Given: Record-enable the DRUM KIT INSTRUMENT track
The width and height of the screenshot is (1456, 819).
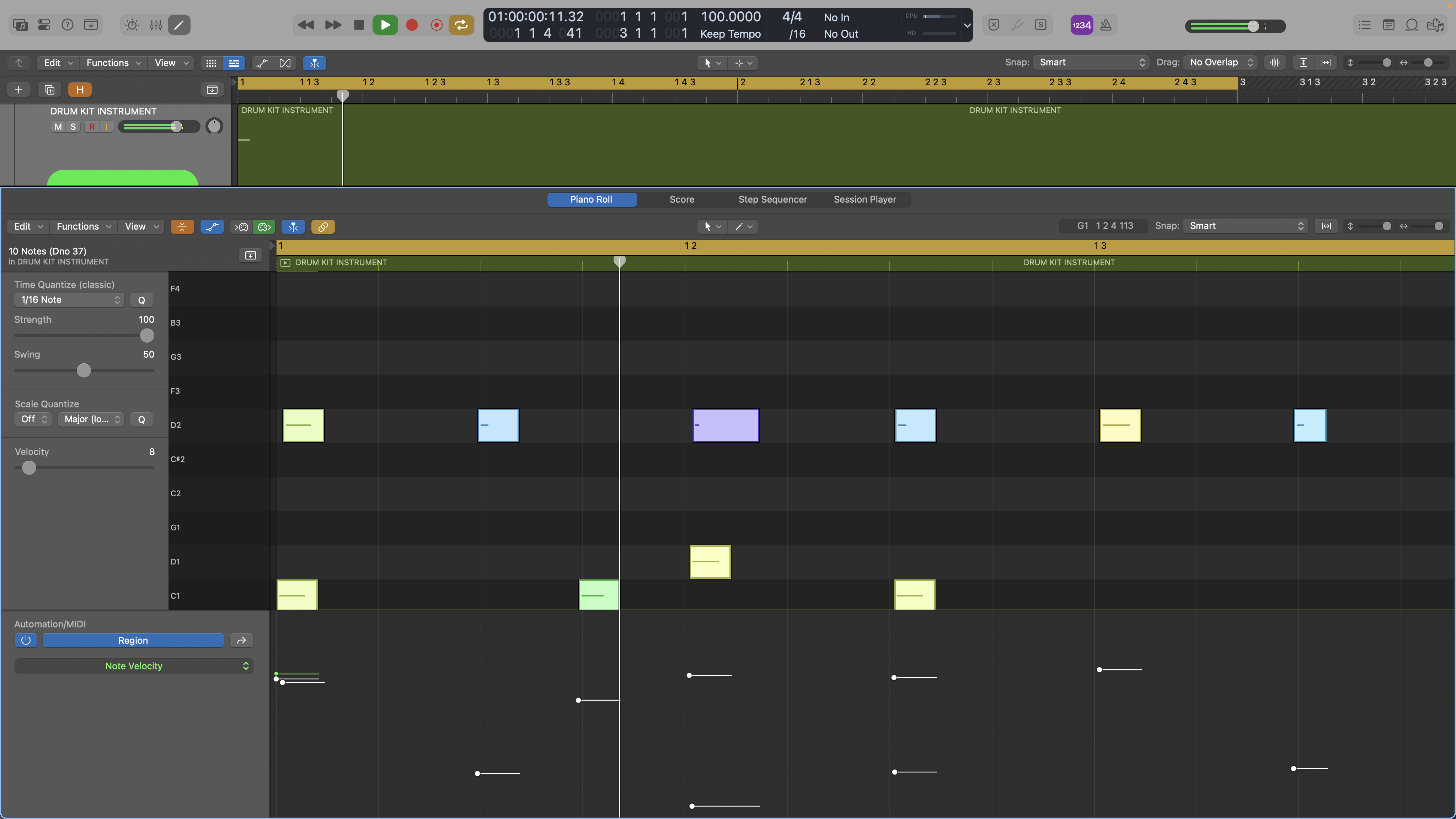Looking at the screenshot, I should coord(92,127).
